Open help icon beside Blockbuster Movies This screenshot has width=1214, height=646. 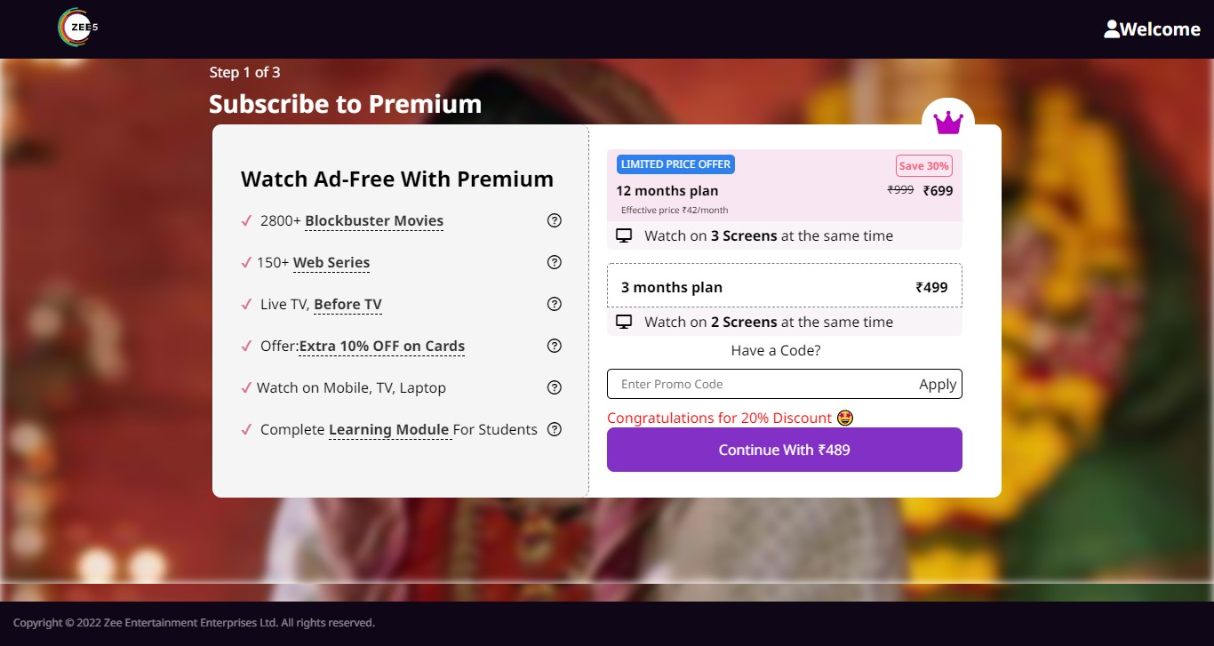pyautogui.click(x=554, y=221)
